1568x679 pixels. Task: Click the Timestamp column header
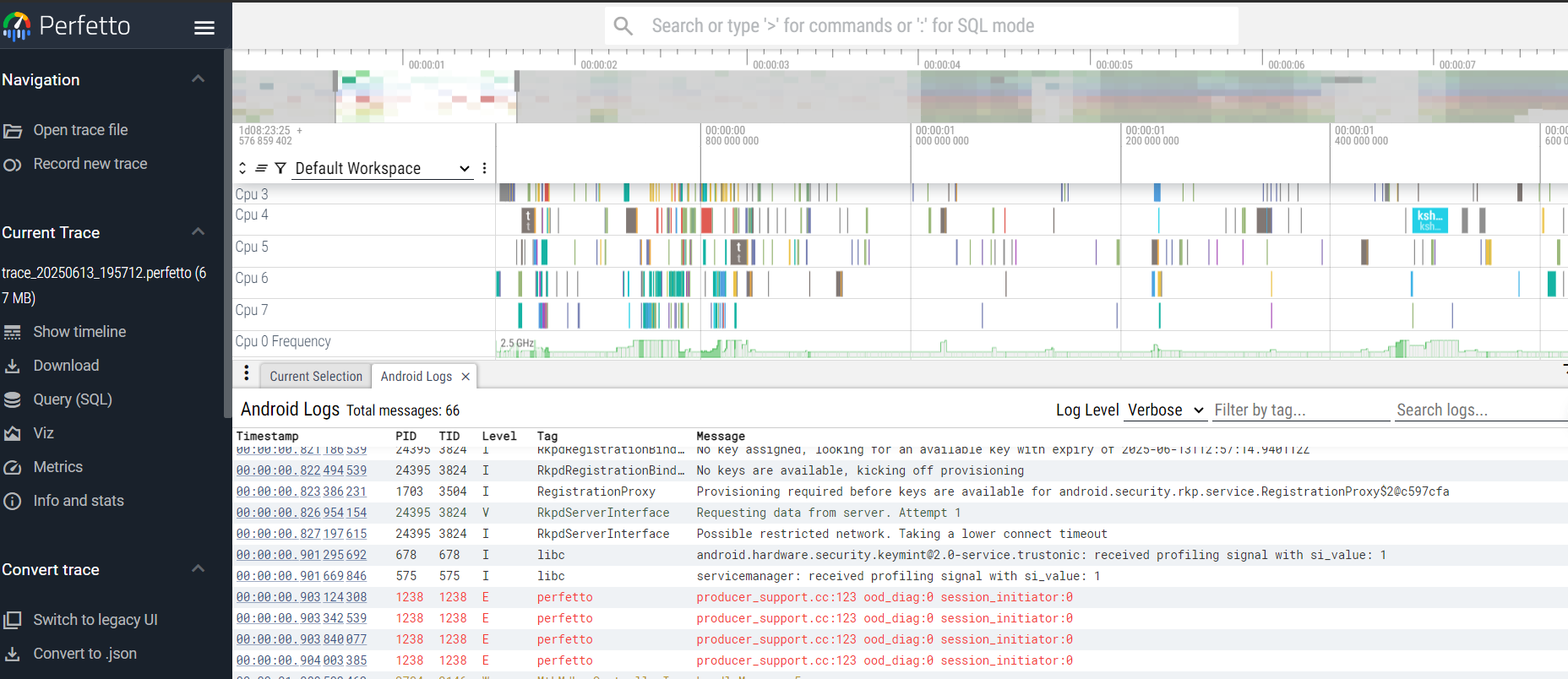point(268,436)
